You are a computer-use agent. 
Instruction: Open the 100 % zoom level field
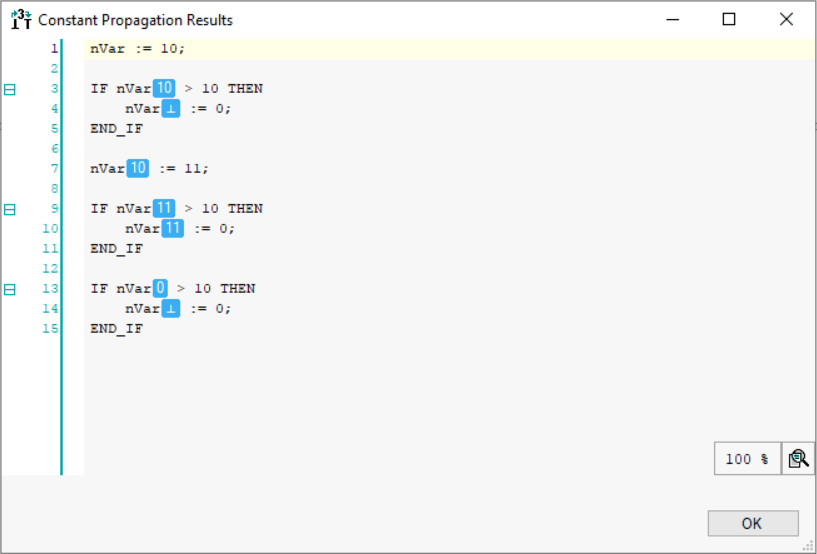(747, 459)
